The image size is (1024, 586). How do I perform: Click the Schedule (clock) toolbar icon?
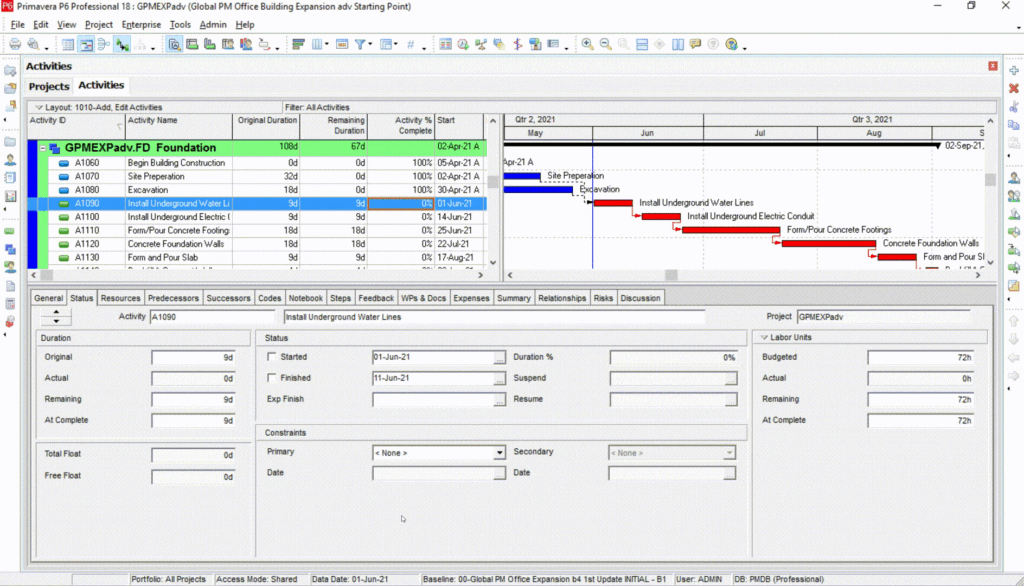[x=463, y=44]
